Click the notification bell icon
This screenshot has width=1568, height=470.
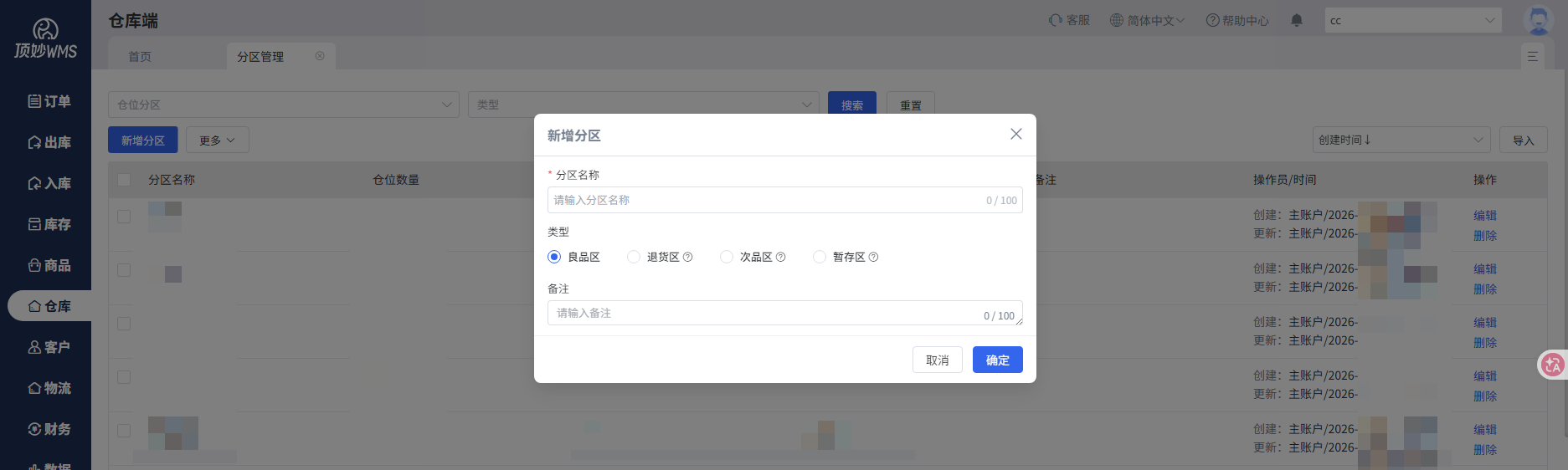tap(1297, 20)
